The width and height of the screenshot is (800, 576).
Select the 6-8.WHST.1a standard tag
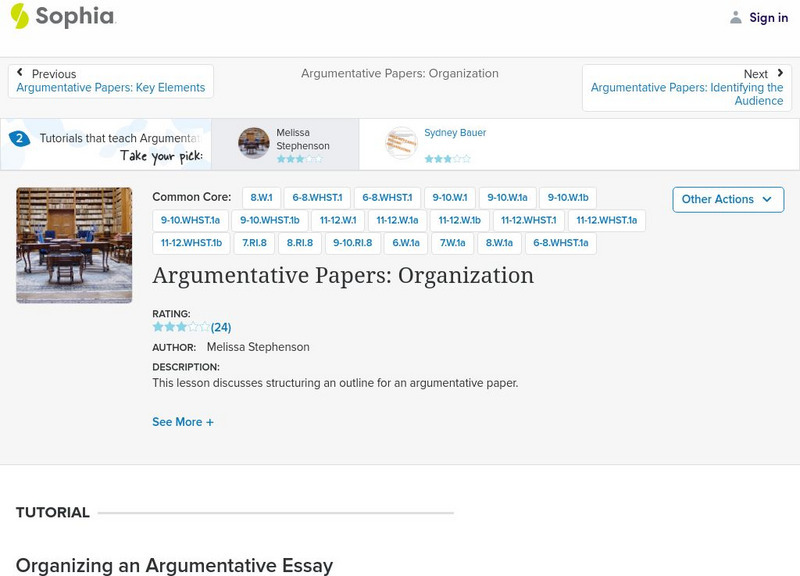point(561,243)
